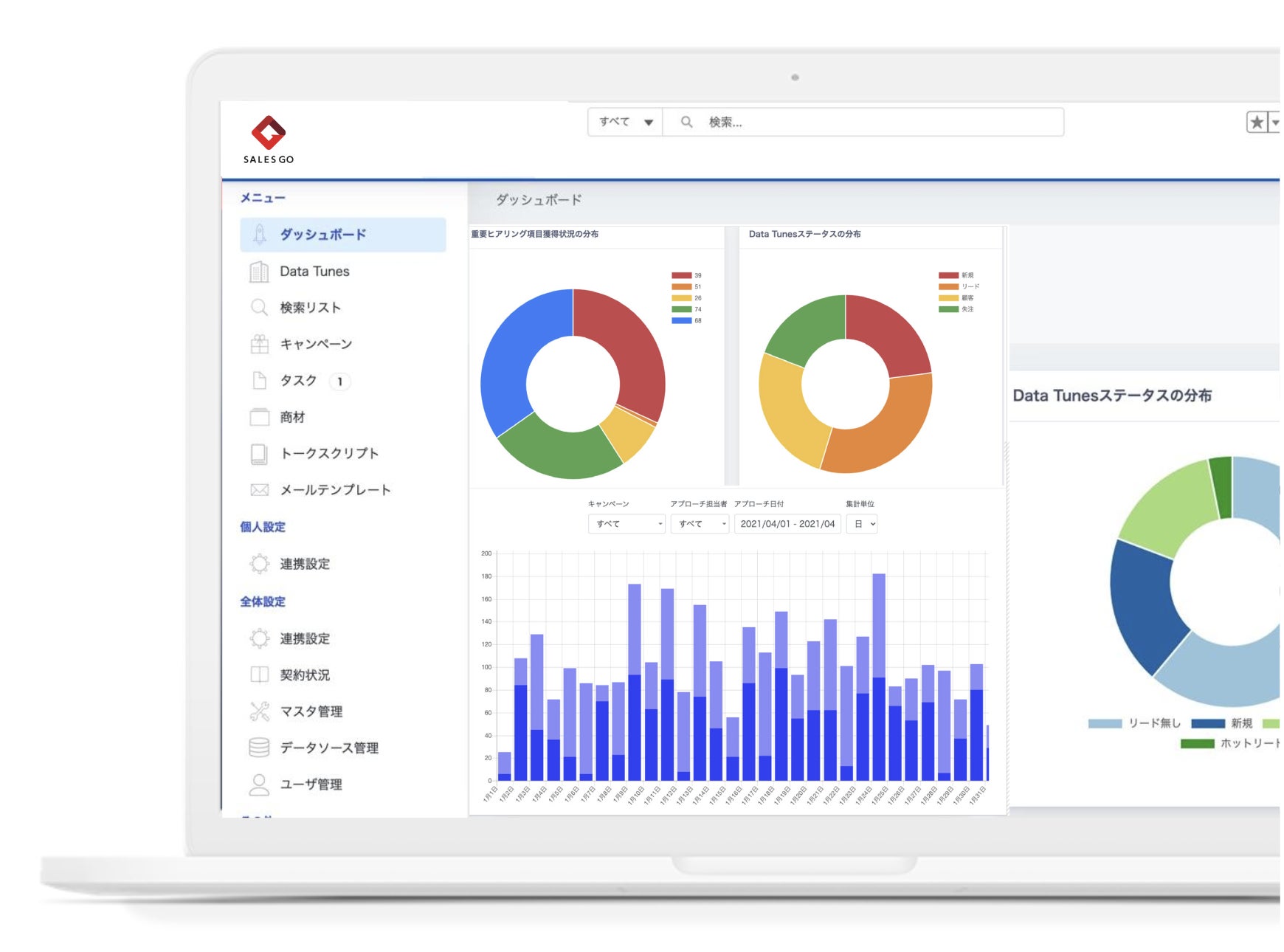Screen dimensions: 1284x952
Task: Click the キャンペーン filter label above the bar chart
Action: [609, 504]
